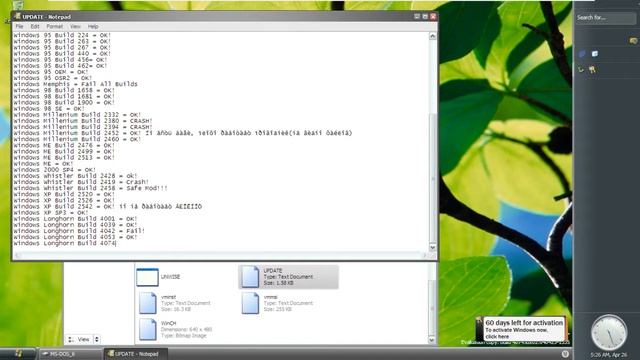Click Notepad's vertical scroll down arrow
The image size is (640, 360).
click(x=433, y=247)
